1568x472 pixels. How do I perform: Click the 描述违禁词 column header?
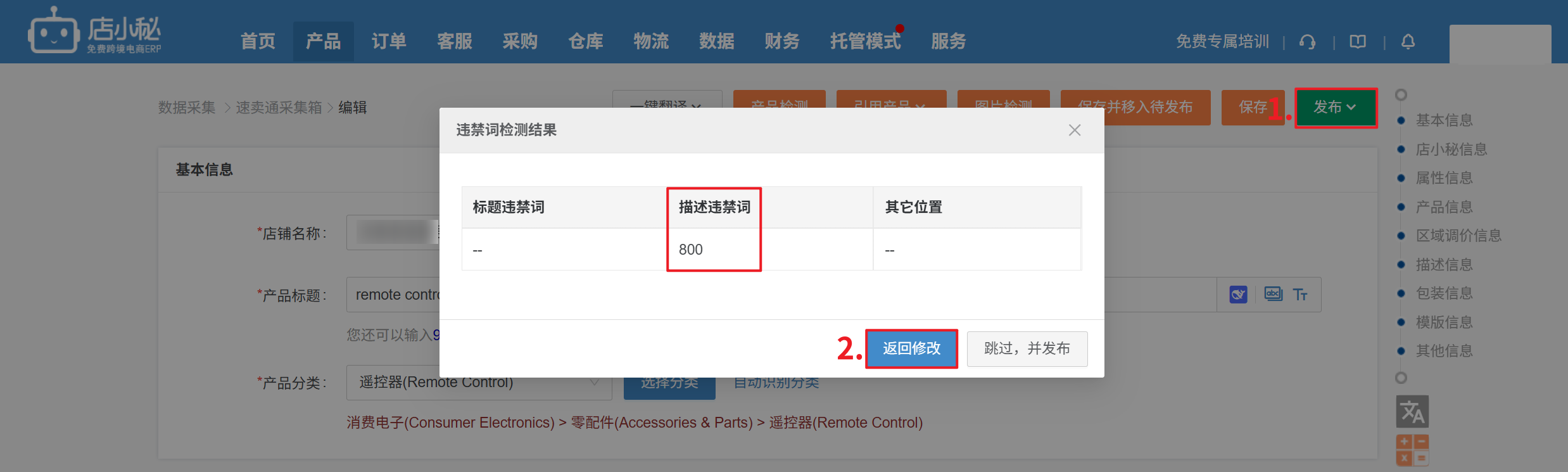(x=714, y=207)
